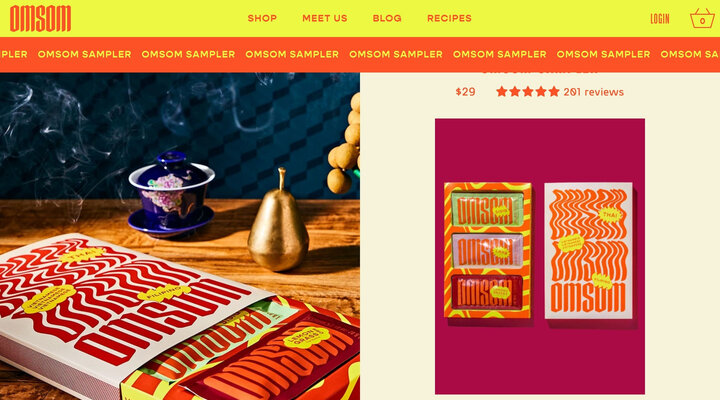Open the SHOP menu item
Screen dimensions: 720x400
coord(262,18)
